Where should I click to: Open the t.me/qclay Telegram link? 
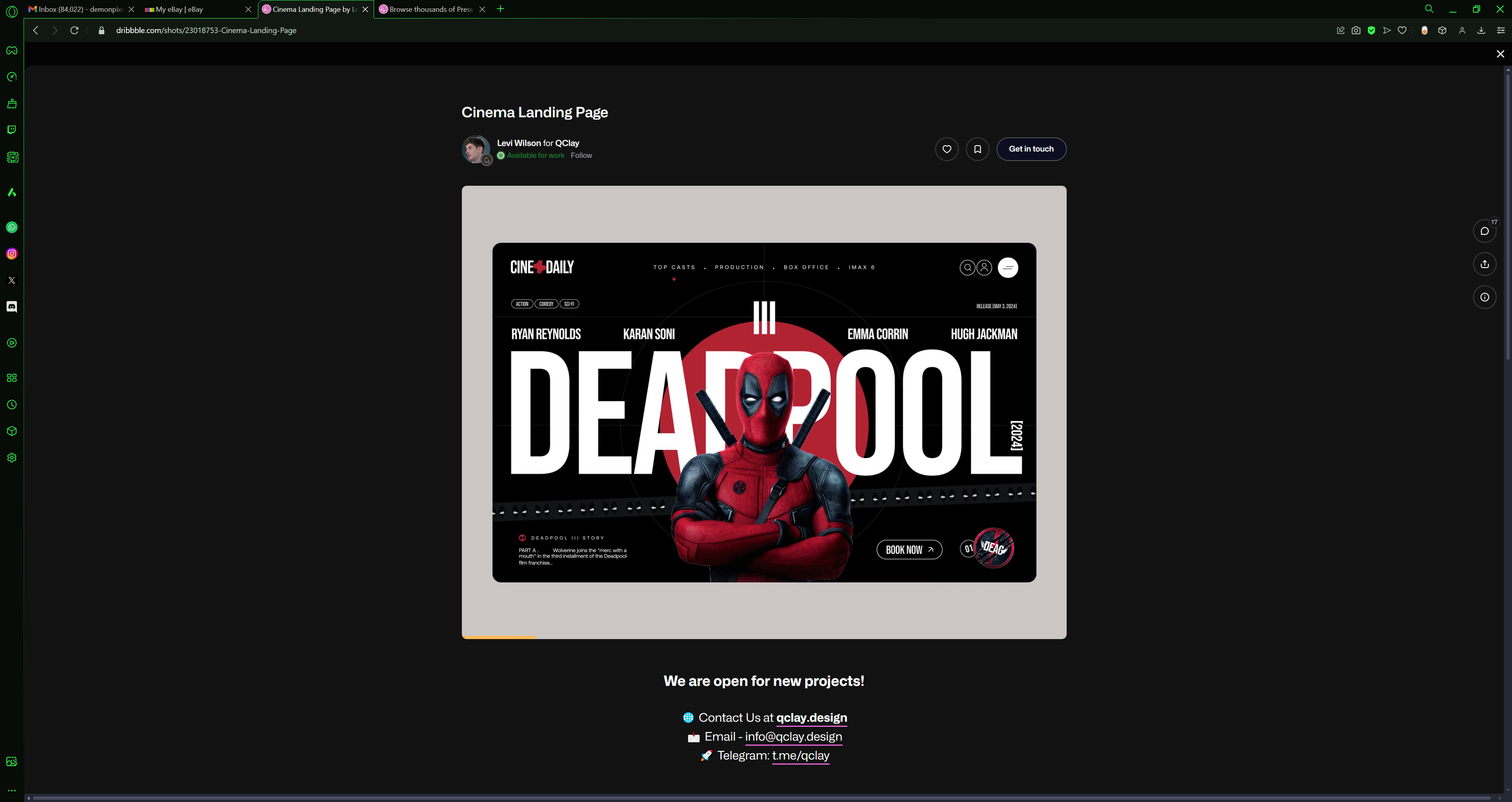pos(800,756)
